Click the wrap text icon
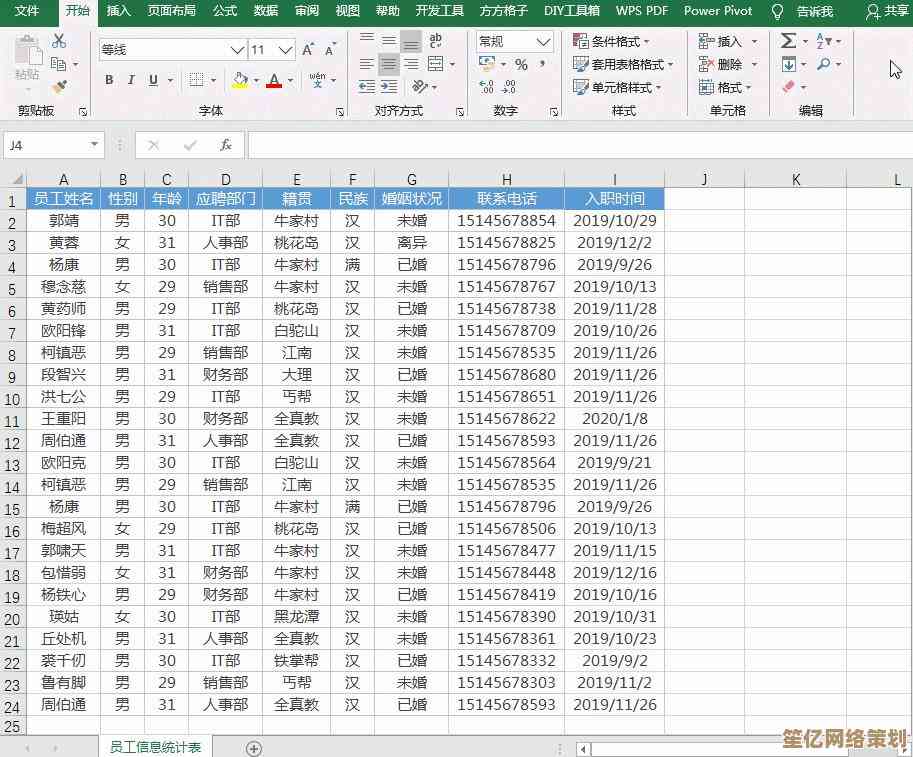The height and width of the screenshot is (757, 913). (x=436, y=41)
